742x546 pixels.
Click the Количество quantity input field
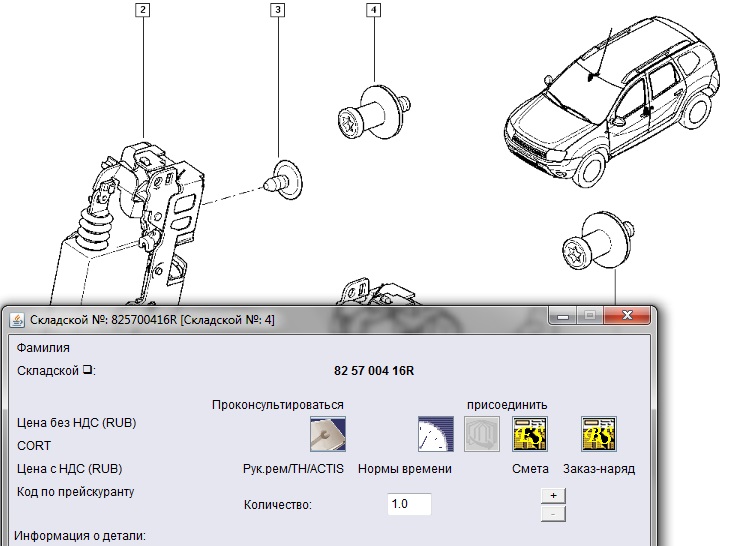[408, 504]
